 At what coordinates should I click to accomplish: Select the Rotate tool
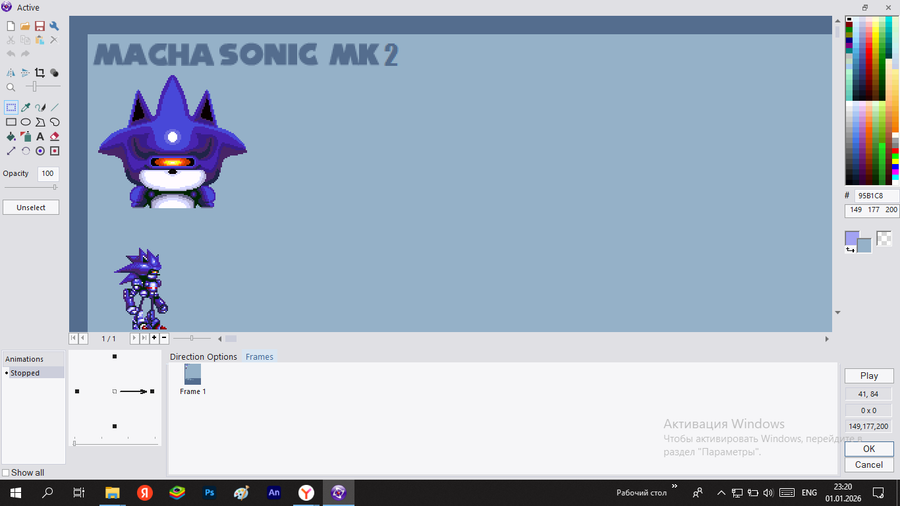click(x=25, y=151)
